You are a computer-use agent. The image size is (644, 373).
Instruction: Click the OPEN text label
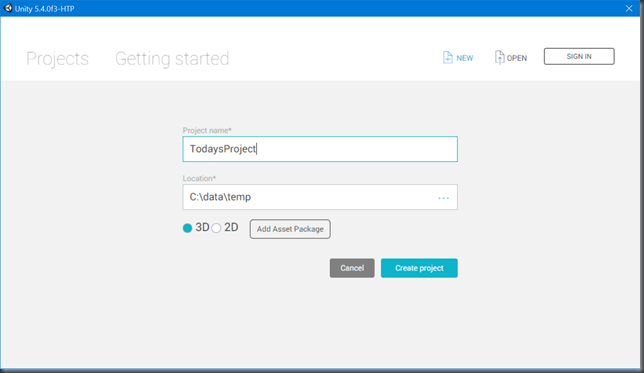pyautogui.click(x=517, y=58)
